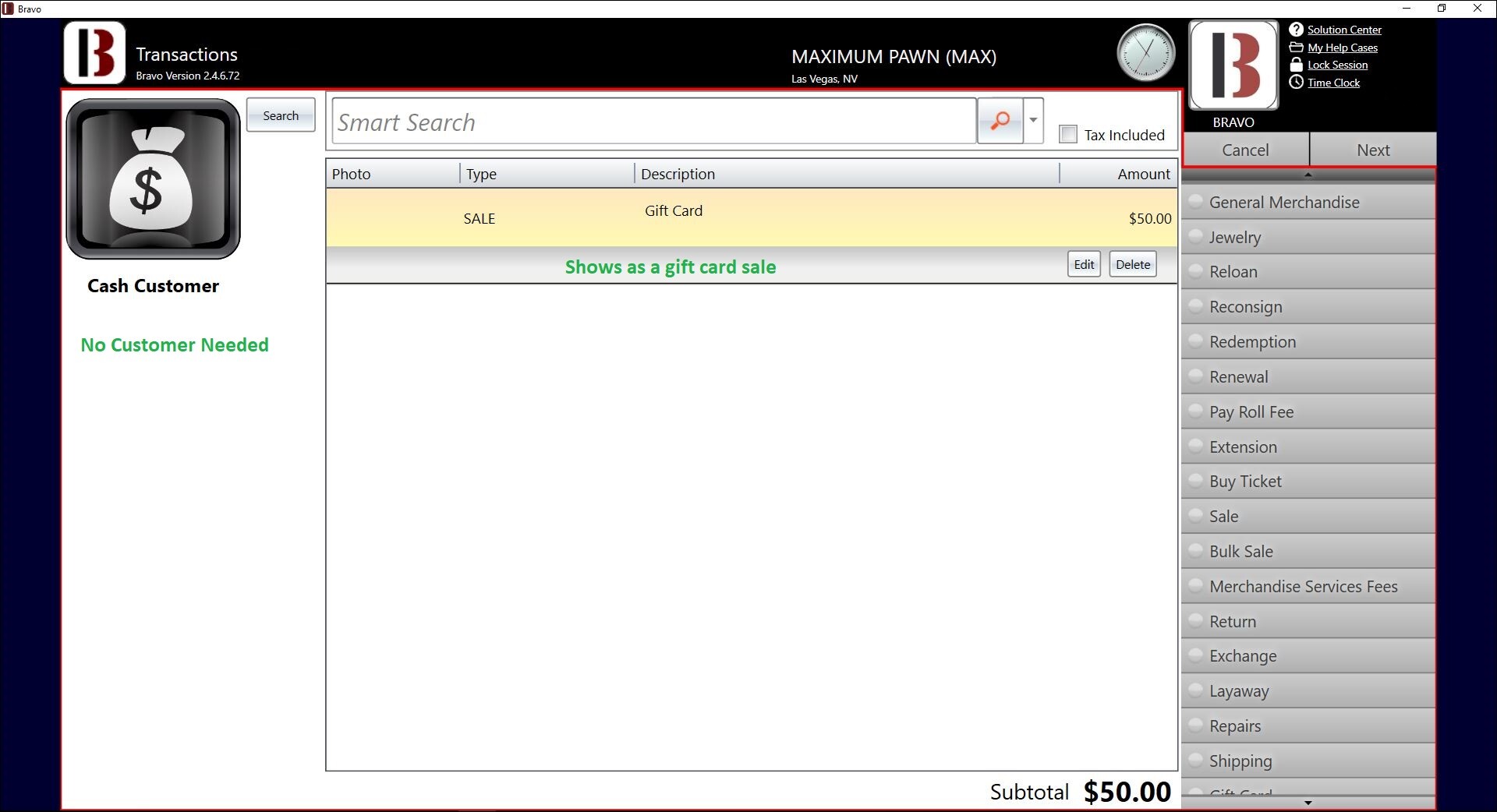
Task: Click the Amount column header
Action: pos(1118,174)
